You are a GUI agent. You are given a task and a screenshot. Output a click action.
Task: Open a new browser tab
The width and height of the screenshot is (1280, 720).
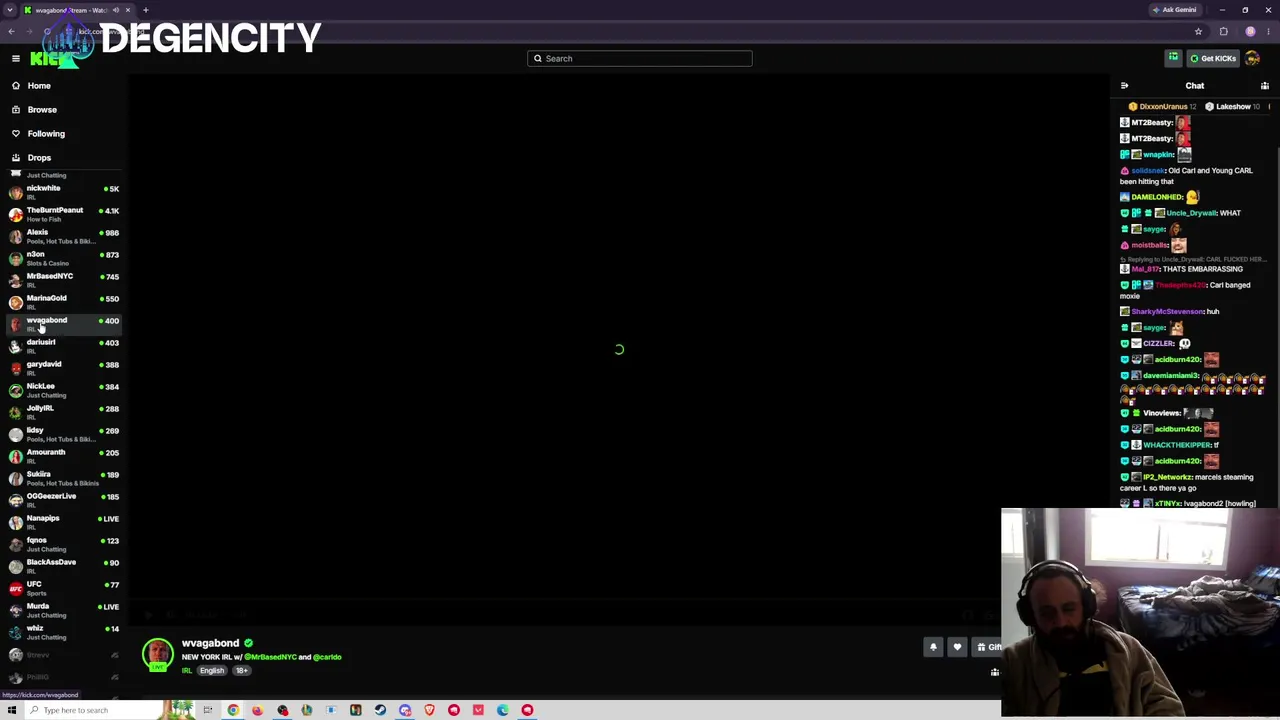click(145, 10)
